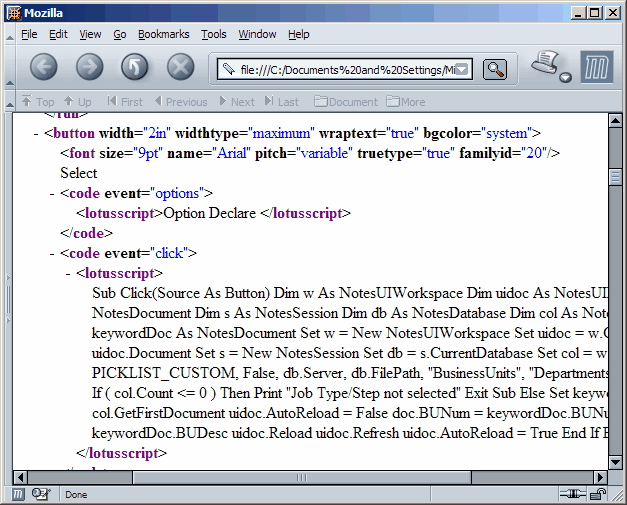
Task: Click the 'Sub Click(Source As Button)' text line
Action: click(181, 293)
